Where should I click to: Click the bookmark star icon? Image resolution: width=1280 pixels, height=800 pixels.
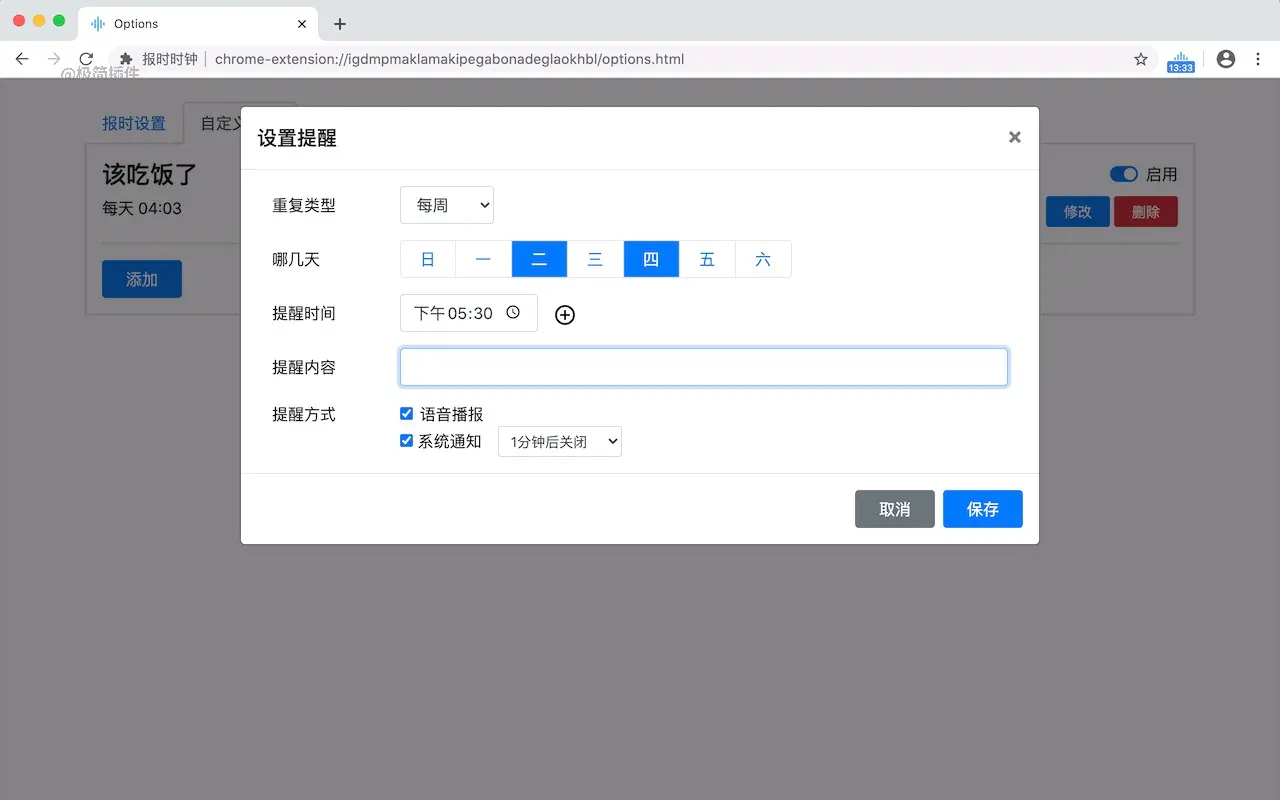1140,59
